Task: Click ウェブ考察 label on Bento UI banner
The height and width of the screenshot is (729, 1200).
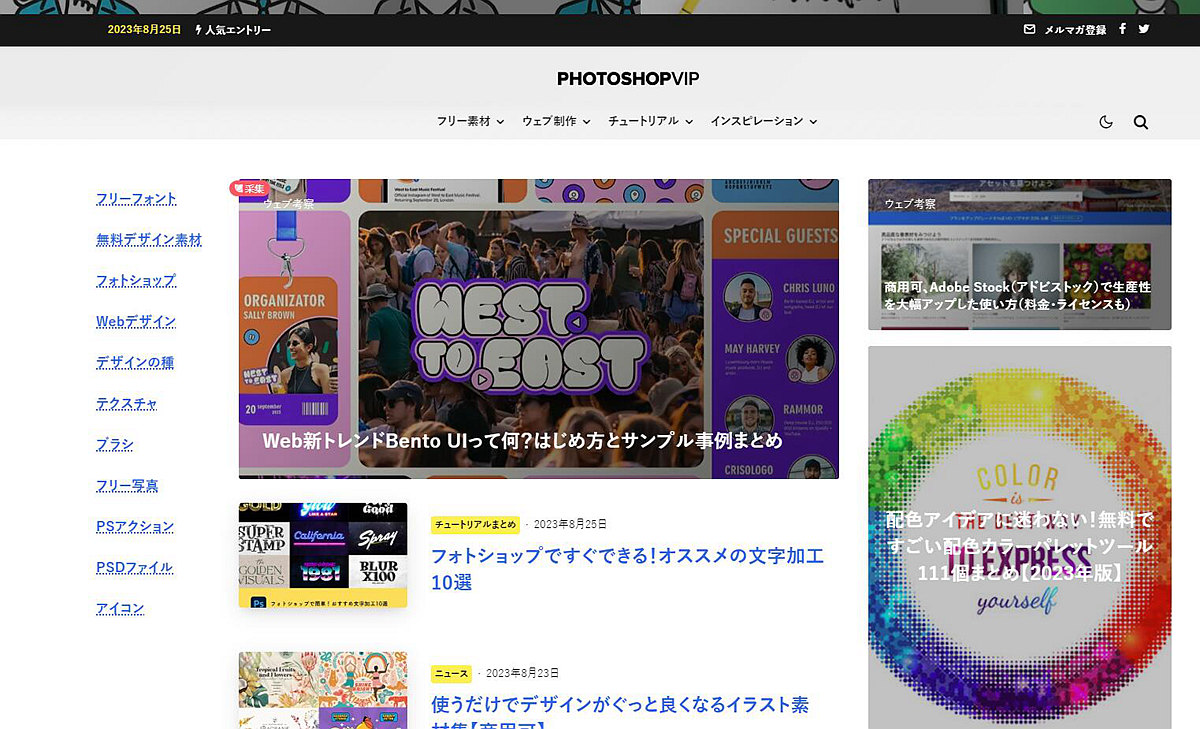Action: tap(288, 204)
